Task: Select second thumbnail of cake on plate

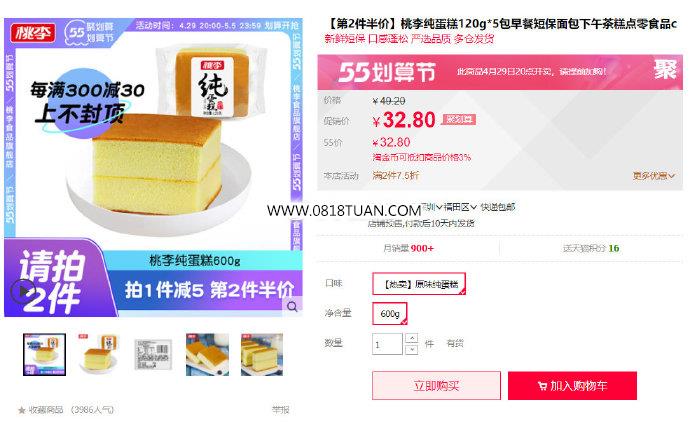Action: (99, 355)
